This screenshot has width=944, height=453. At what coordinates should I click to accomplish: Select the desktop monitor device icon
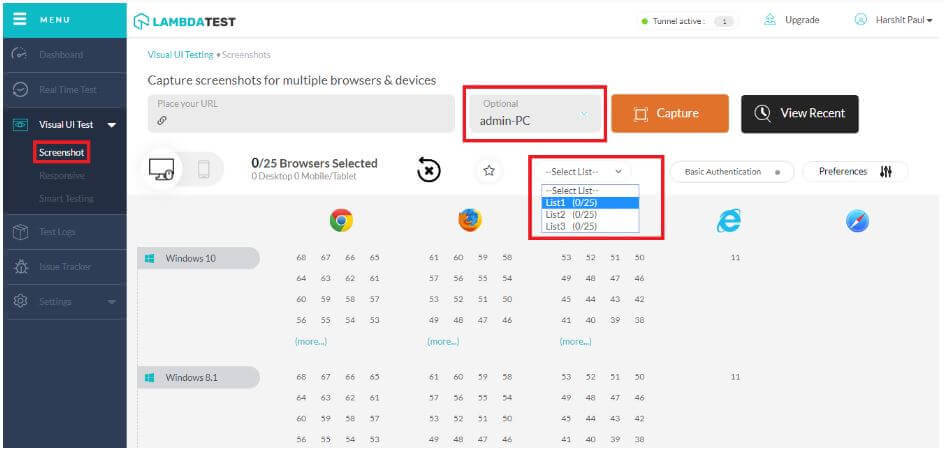click(161, 170)
